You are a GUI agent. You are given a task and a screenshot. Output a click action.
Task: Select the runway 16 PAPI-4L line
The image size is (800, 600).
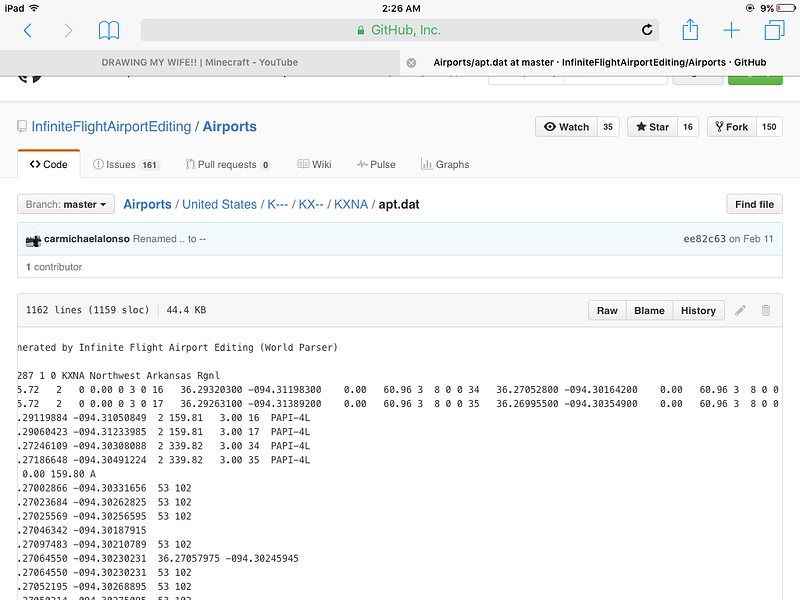[163, 418]
